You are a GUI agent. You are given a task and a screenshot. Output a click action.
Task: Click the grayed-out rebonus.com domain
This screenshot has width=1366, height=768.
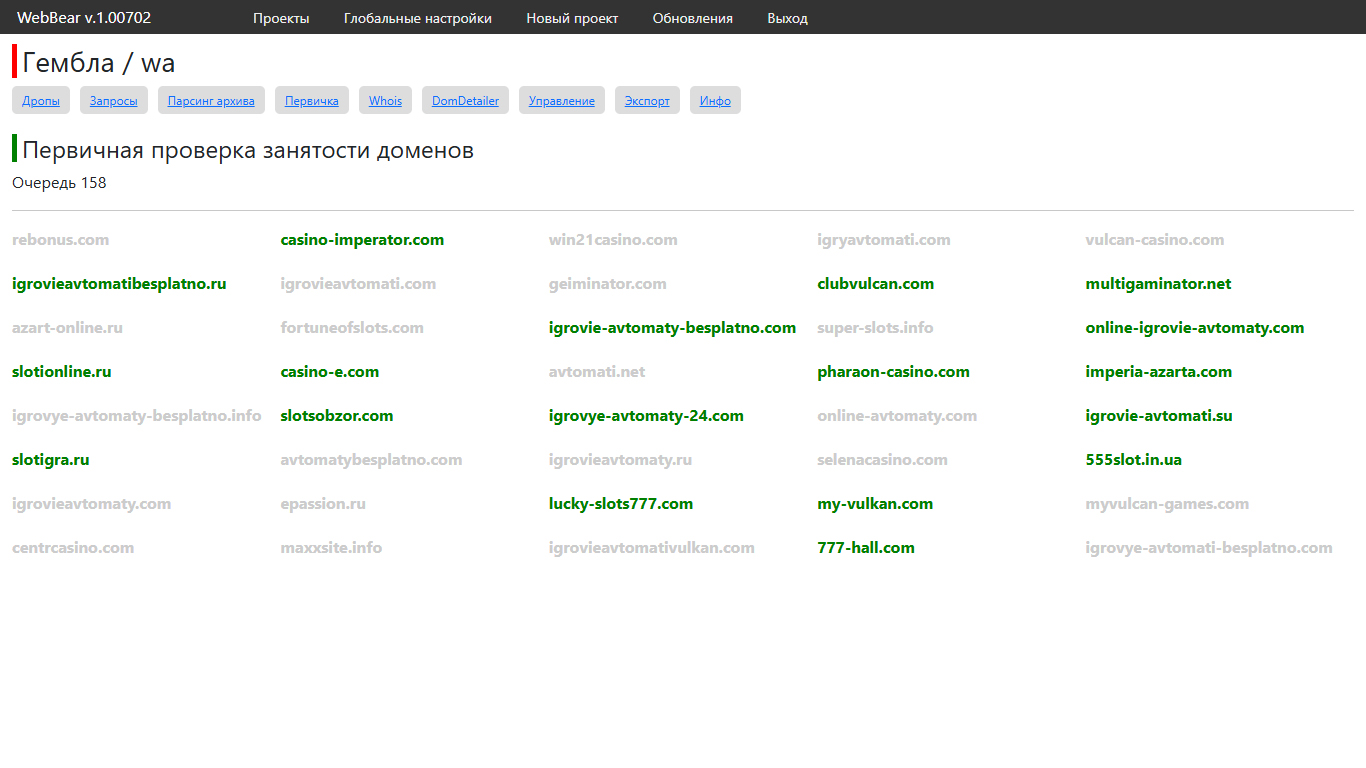point(60,240)
